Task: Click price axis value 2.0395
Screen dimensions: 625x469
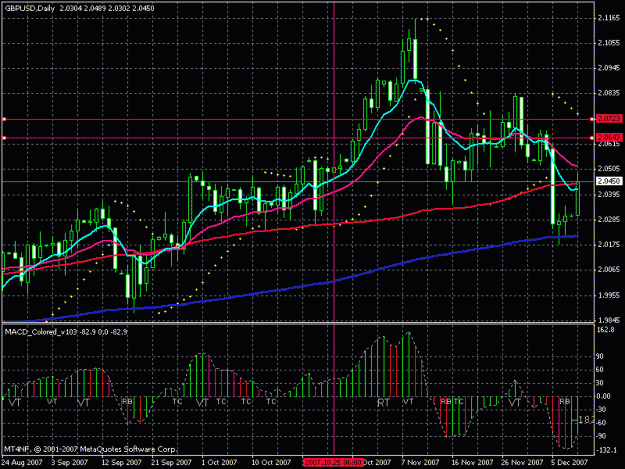Action: tap(609, 194)
